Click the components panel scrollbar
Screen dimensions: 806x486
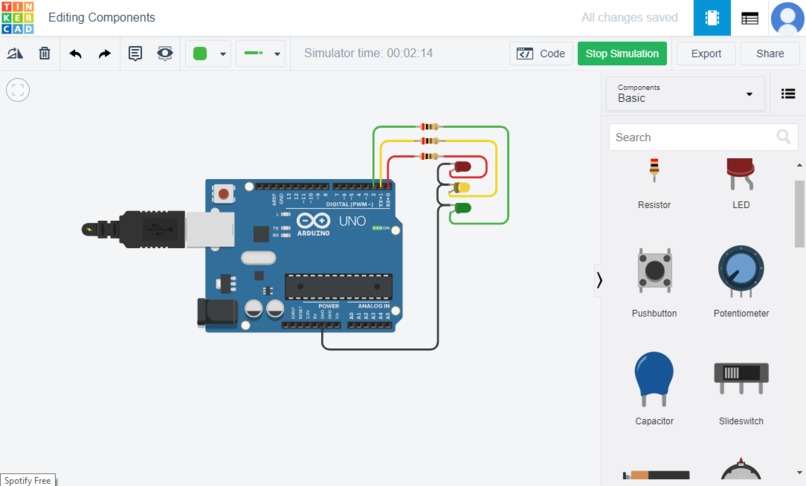point(799,213)
